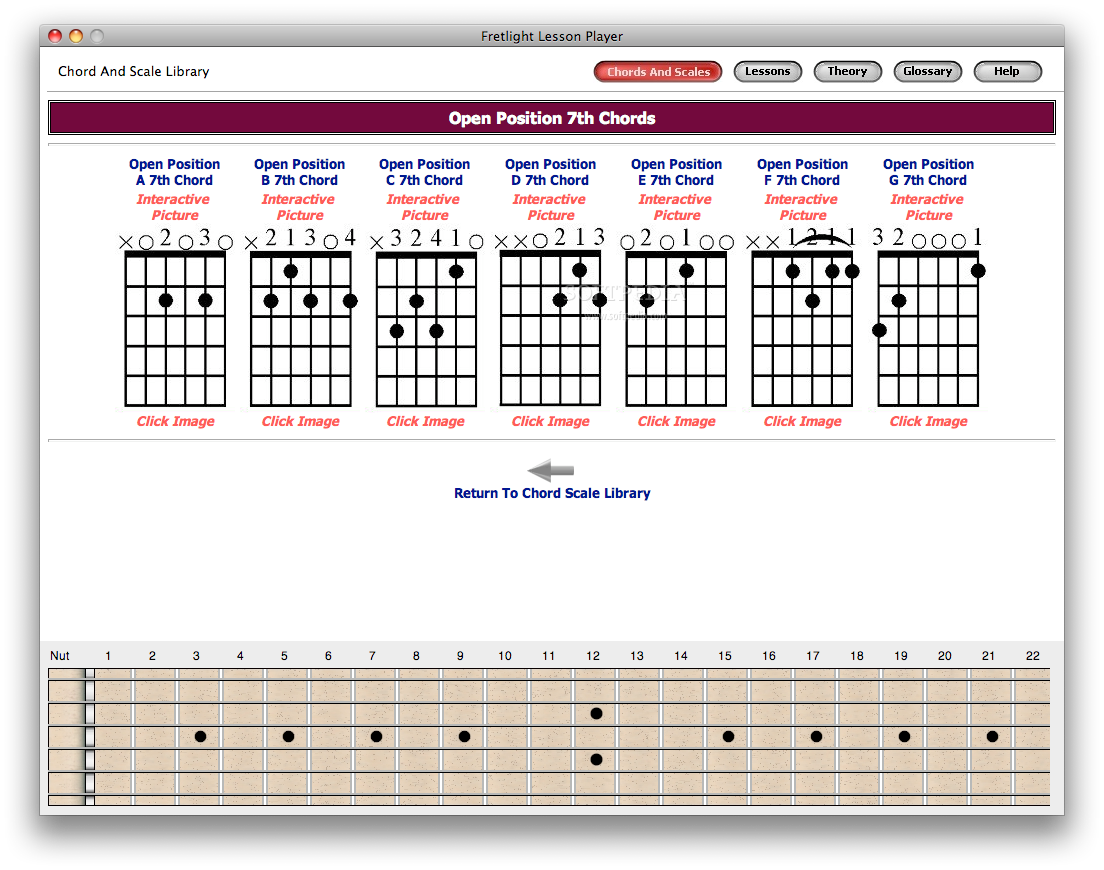
Task: Click the Help button
Action: coord(1007,72)
